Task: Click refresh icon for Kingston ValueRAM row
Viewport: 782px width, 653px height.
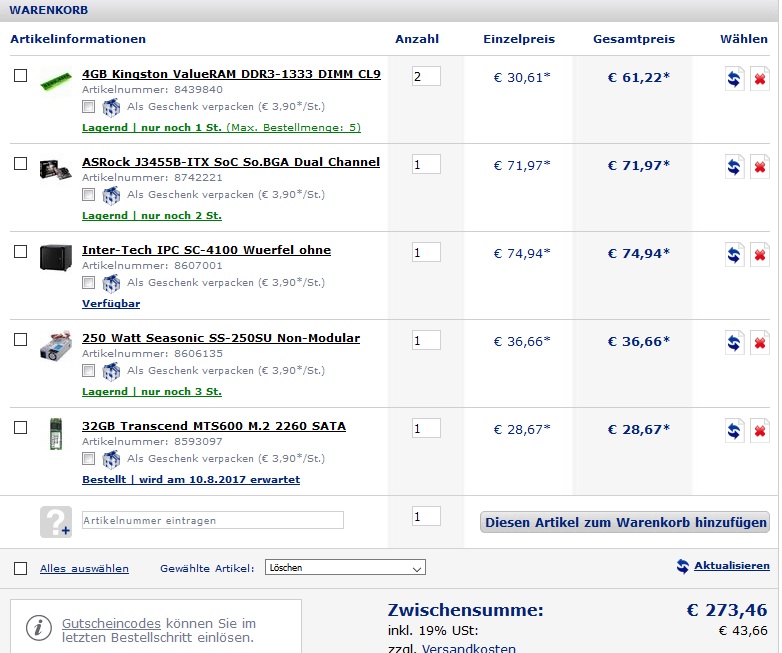Action: click(734, 78)
